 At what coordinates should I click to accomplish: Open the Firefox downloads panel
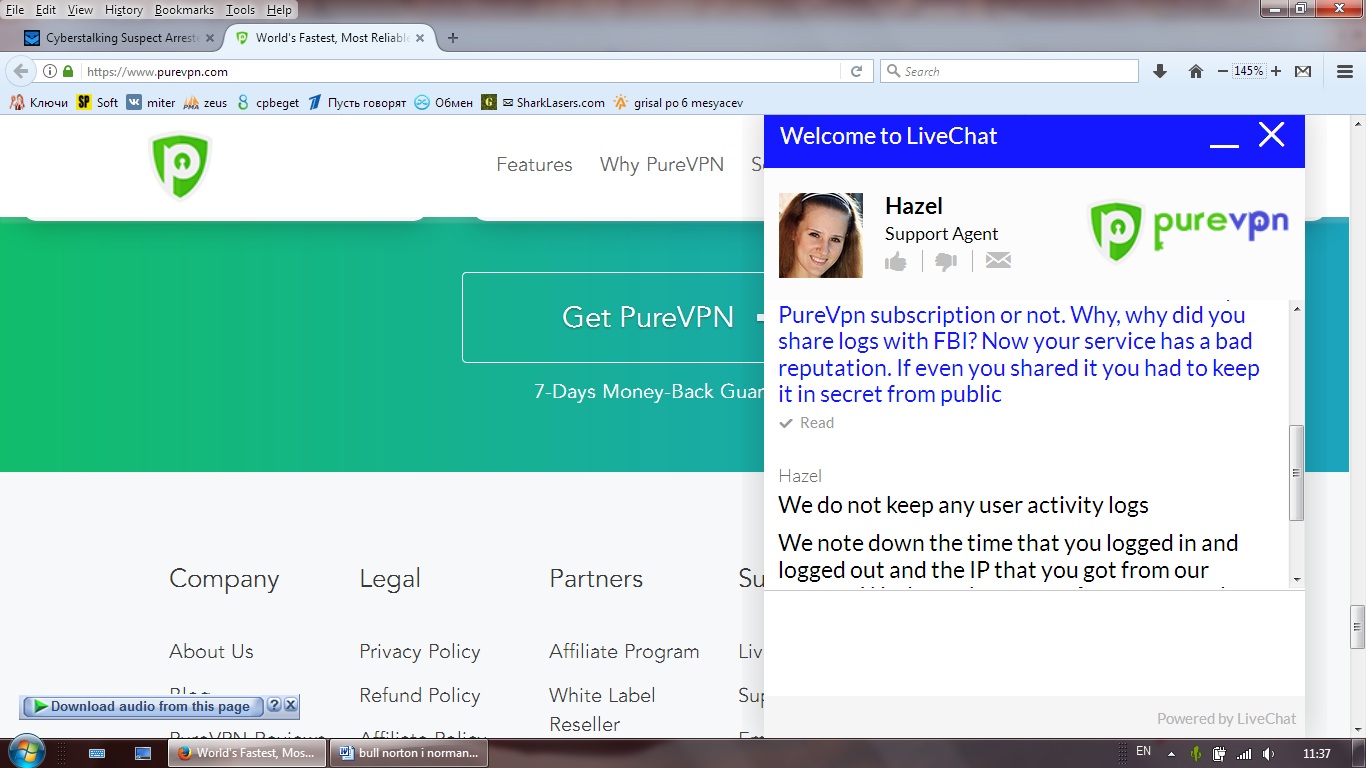pyautogui.click(x=1160, y=71)
